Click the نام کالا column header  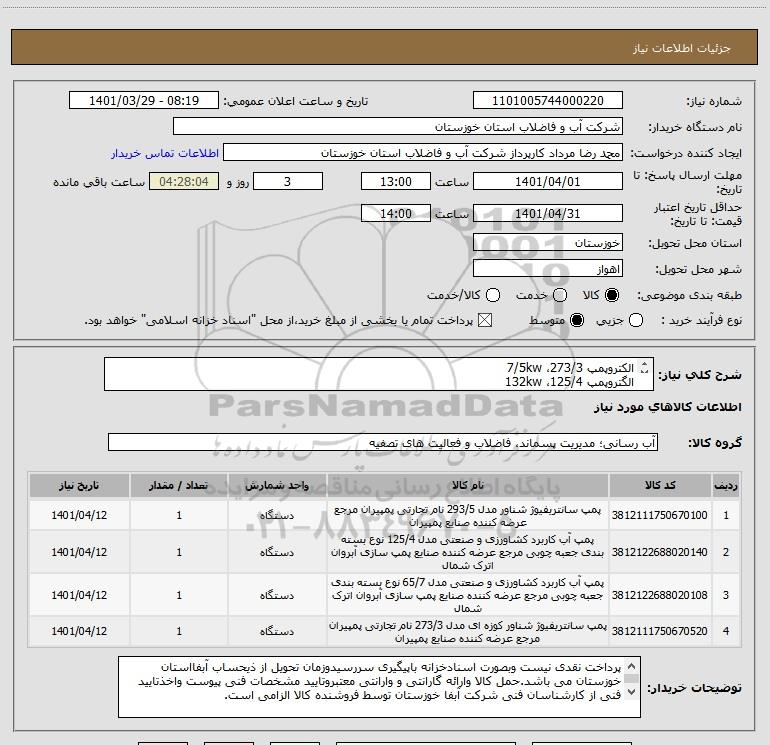point(468,486)
